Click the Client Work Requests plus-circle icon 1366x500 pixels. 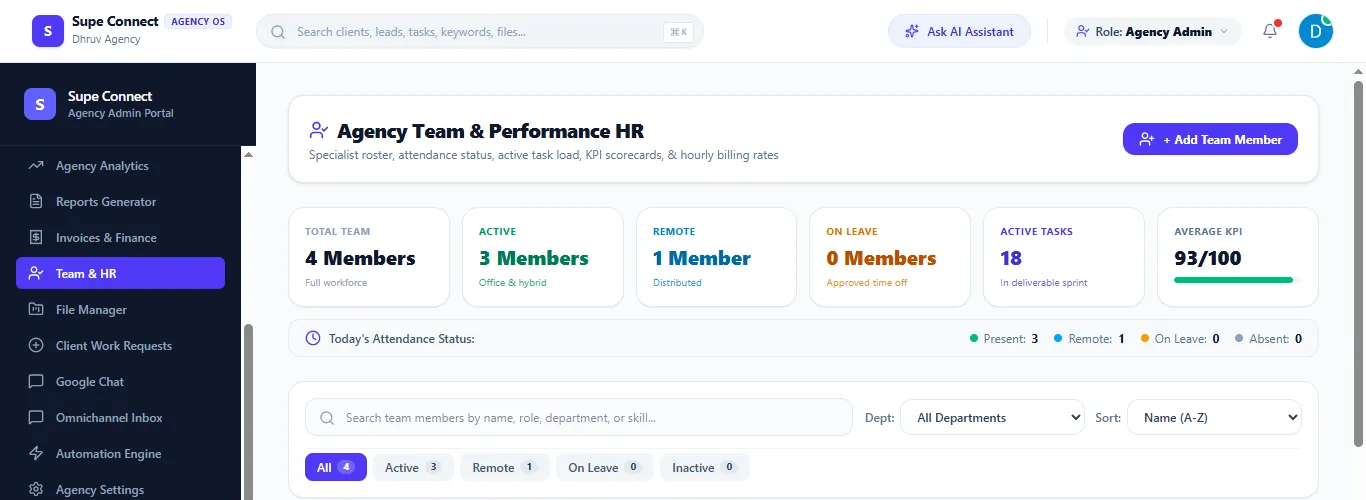click(x=36, y=346)
